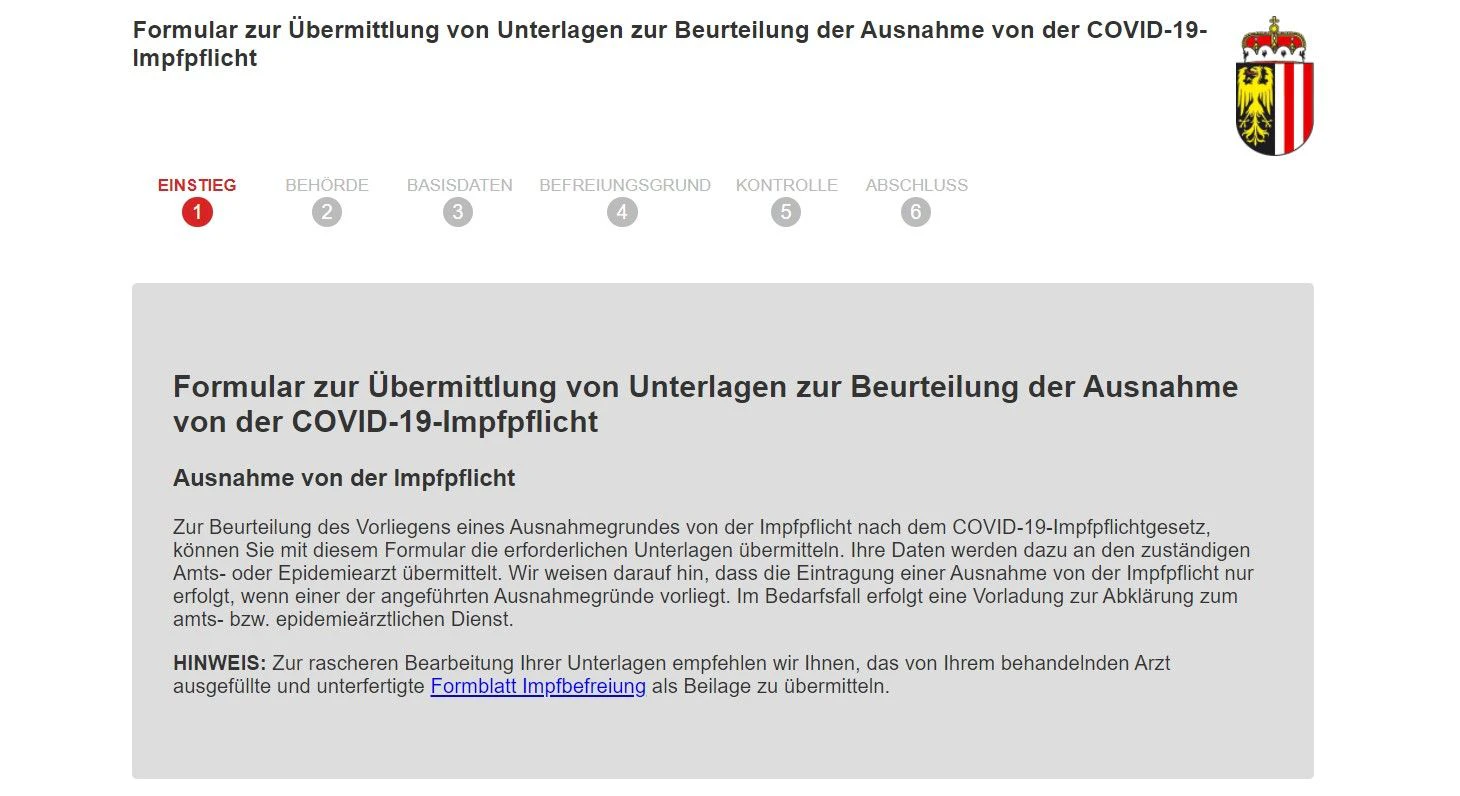Click the step 5 circle
This screenshot has width=1460, height=796.
pyautogui.click(x=786, y=212)
